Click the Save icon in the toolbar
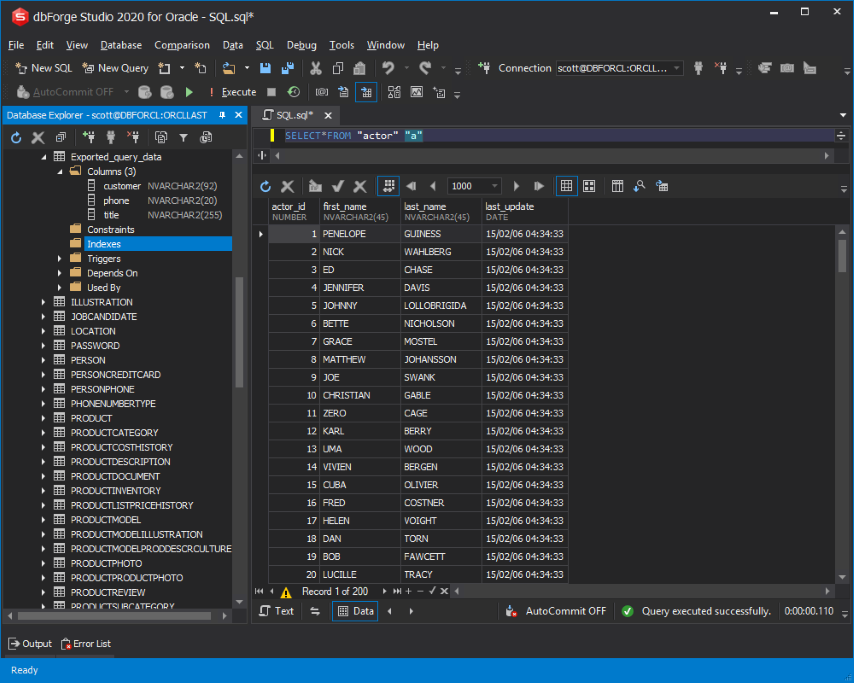 tap(265, 68)
